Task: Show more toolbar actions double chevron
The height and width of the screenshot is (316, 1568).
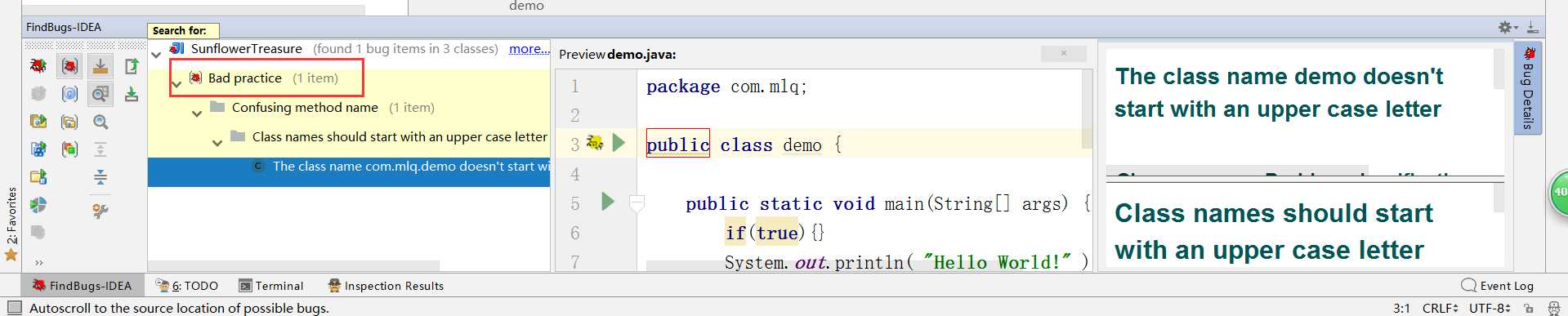Action: [x=38, y=262]
